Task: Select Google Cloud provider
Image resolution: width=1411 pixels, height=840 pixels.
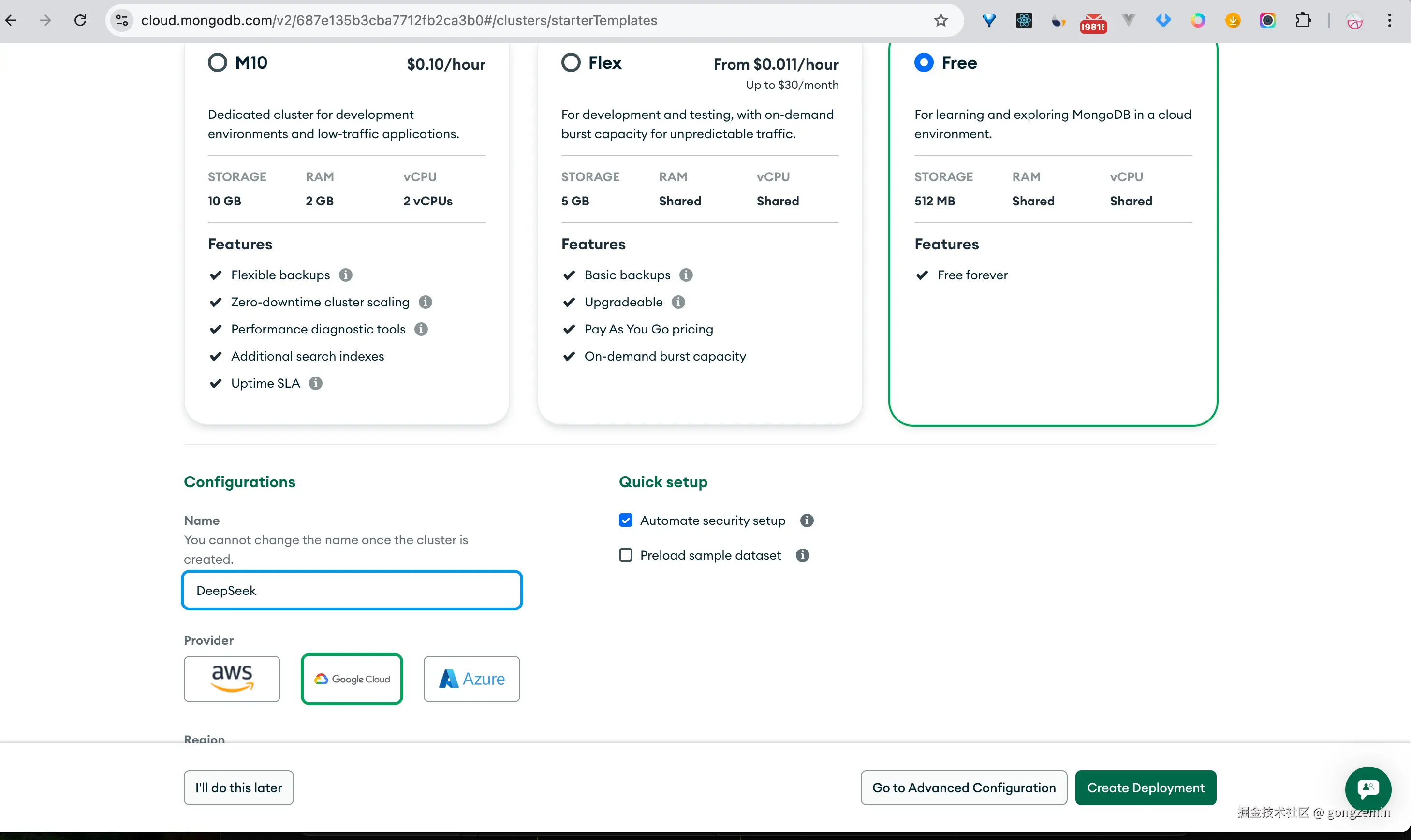Action: (352, 679)
